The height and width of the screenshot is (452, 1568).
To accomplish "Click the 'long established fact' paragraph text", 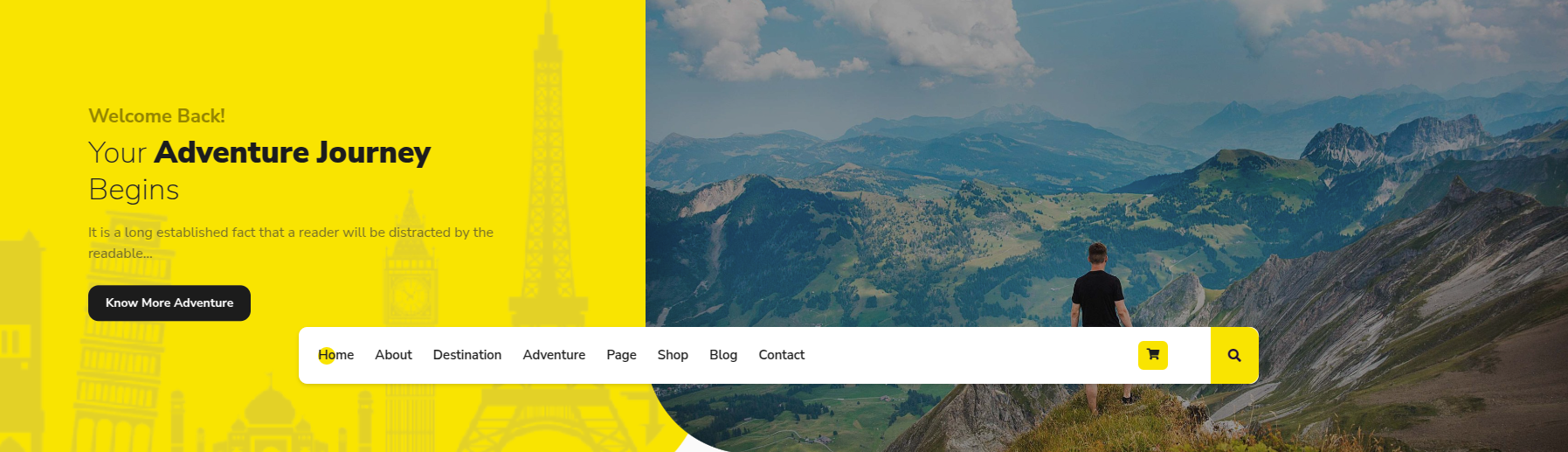I will (291, 242).
